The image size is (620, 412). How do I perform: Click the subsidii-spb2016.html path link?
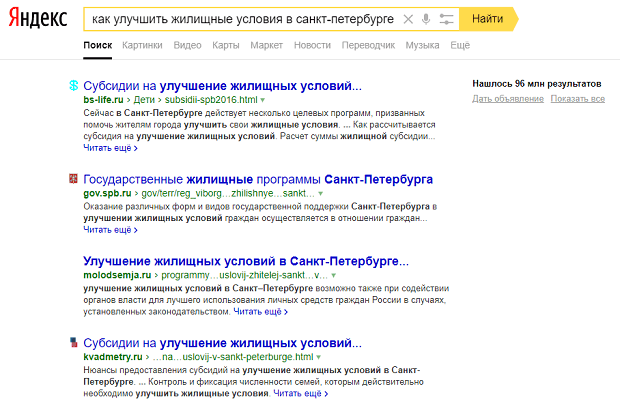pos(211,100)
